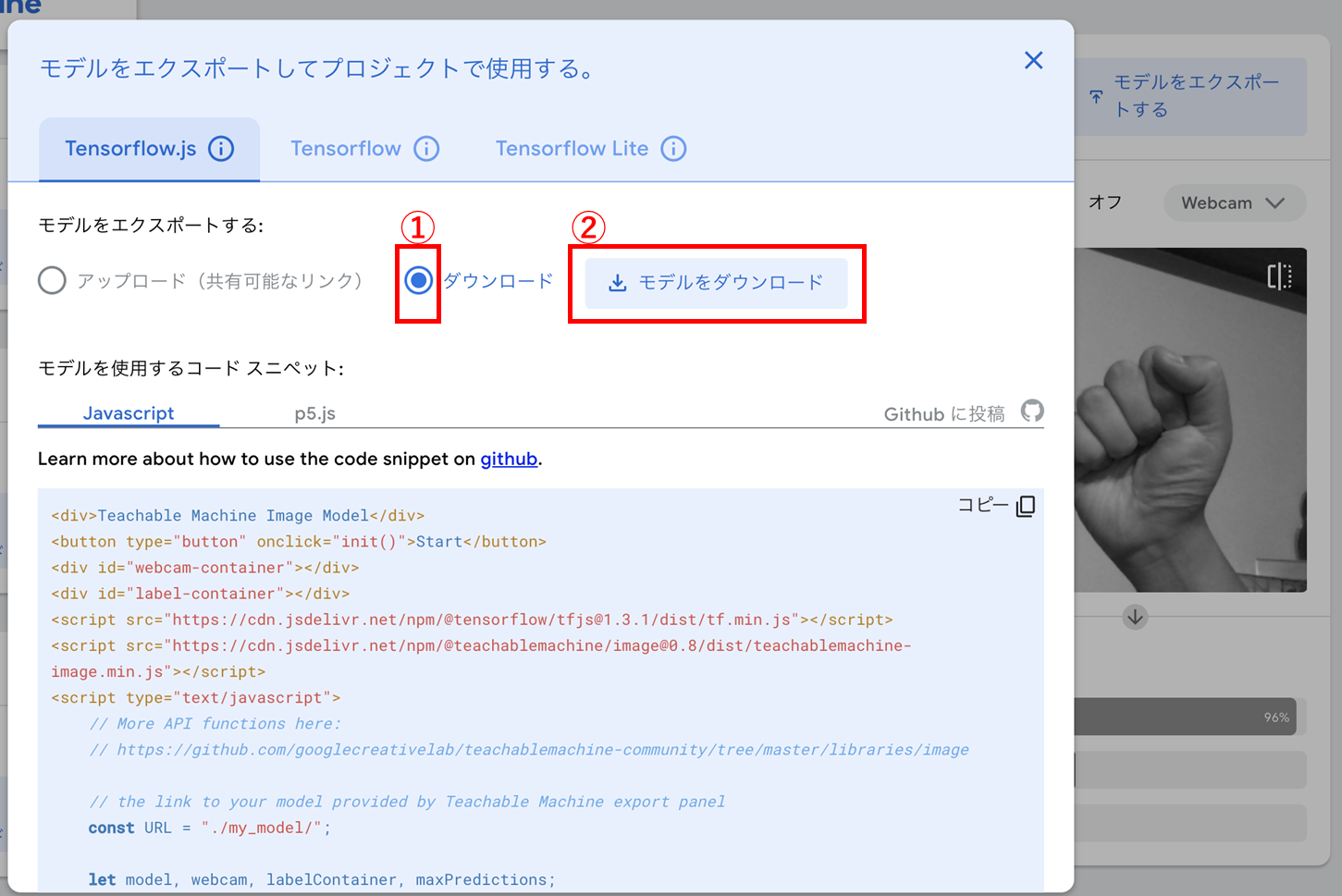Switch to the Tensorflow.js tab
This screenshot has width=1342, height=896.
point(149,149)
